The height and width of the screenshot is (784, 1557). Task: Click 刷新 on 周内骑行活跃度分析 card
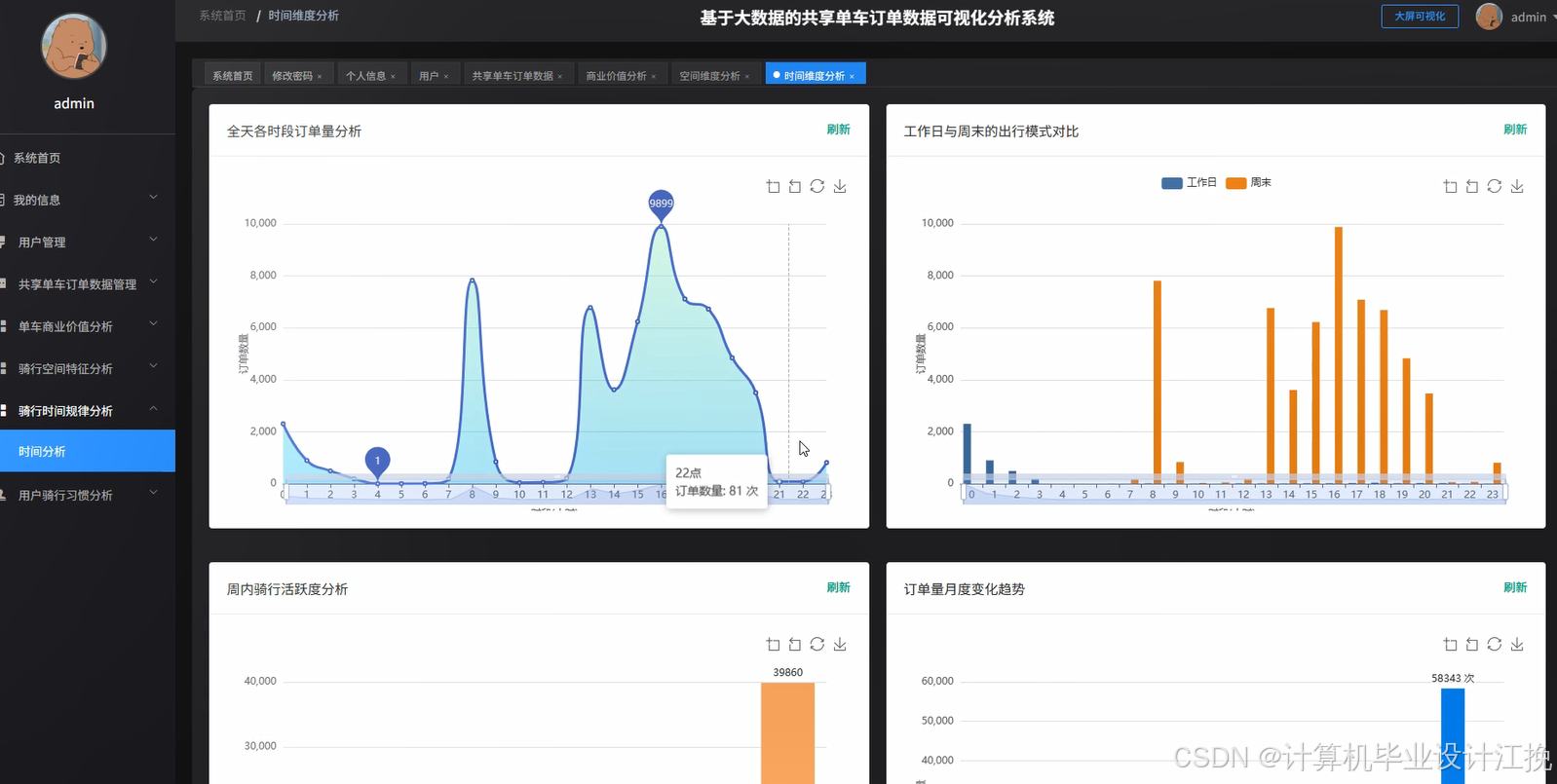[x=838, y=587]
